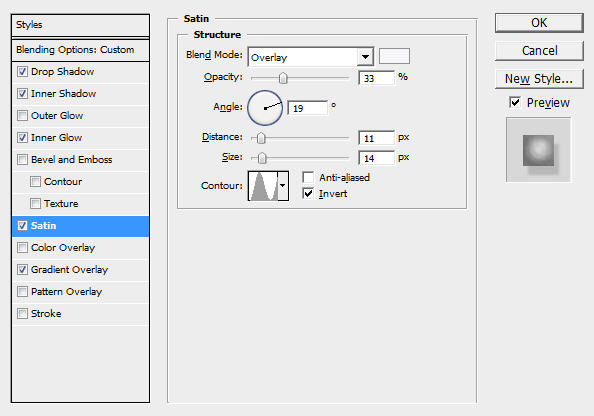Toggle the Preview checkbox
The width and height of the screenshot is (594, 416).
click(515, 102)
